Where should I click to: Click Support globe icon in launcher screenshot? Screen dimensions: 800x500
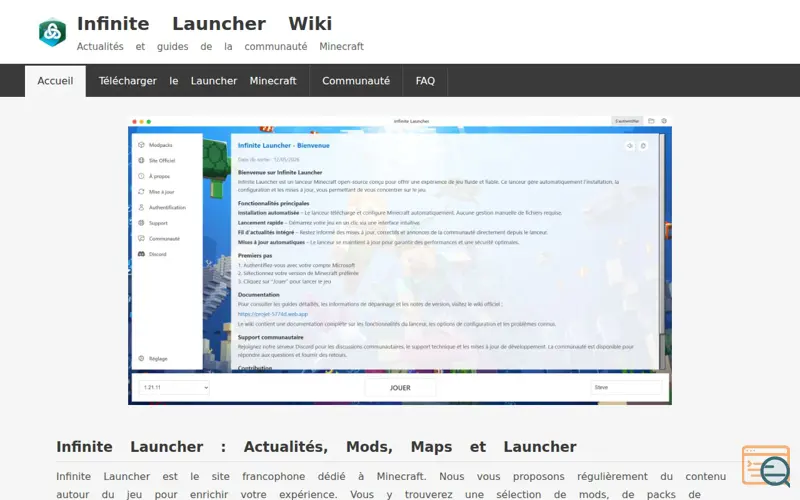pos(141,223)
